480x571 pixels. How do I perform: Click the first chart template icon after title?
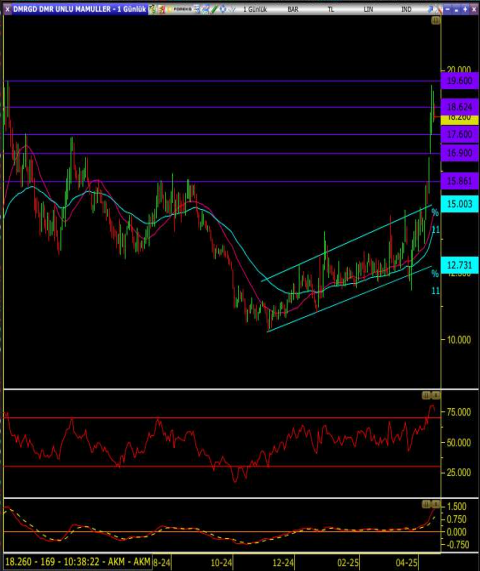click(x=153, y=9)
